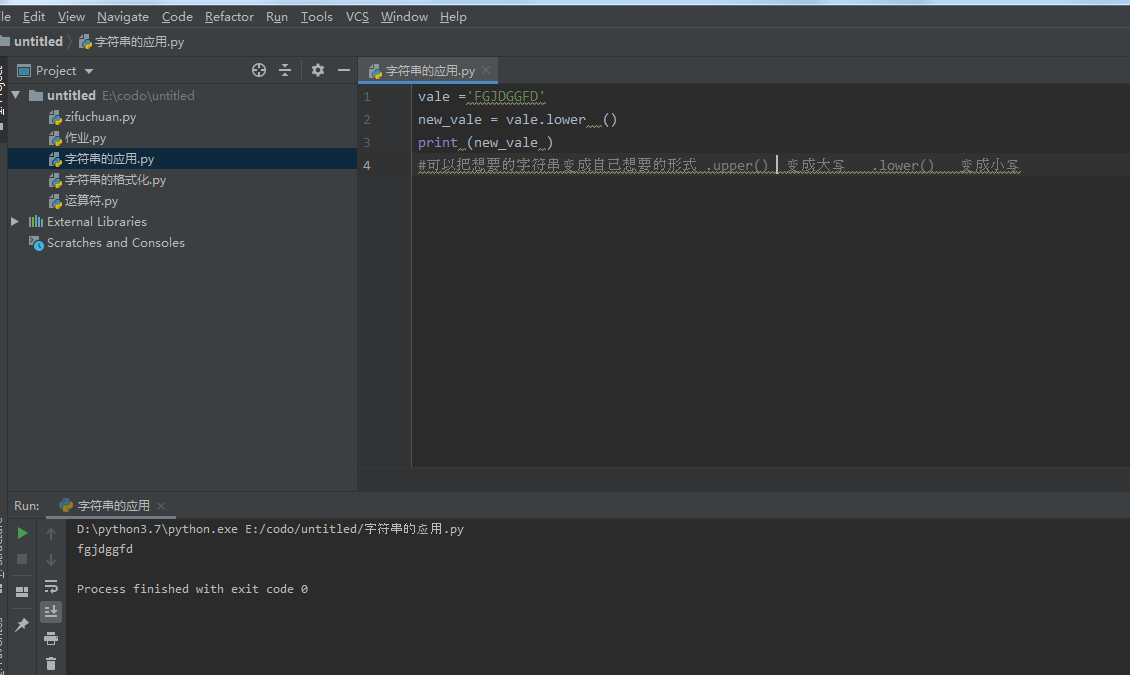Select 字符串的格式化.py in the project tree

pyautogui.click(x=115, y=179)
